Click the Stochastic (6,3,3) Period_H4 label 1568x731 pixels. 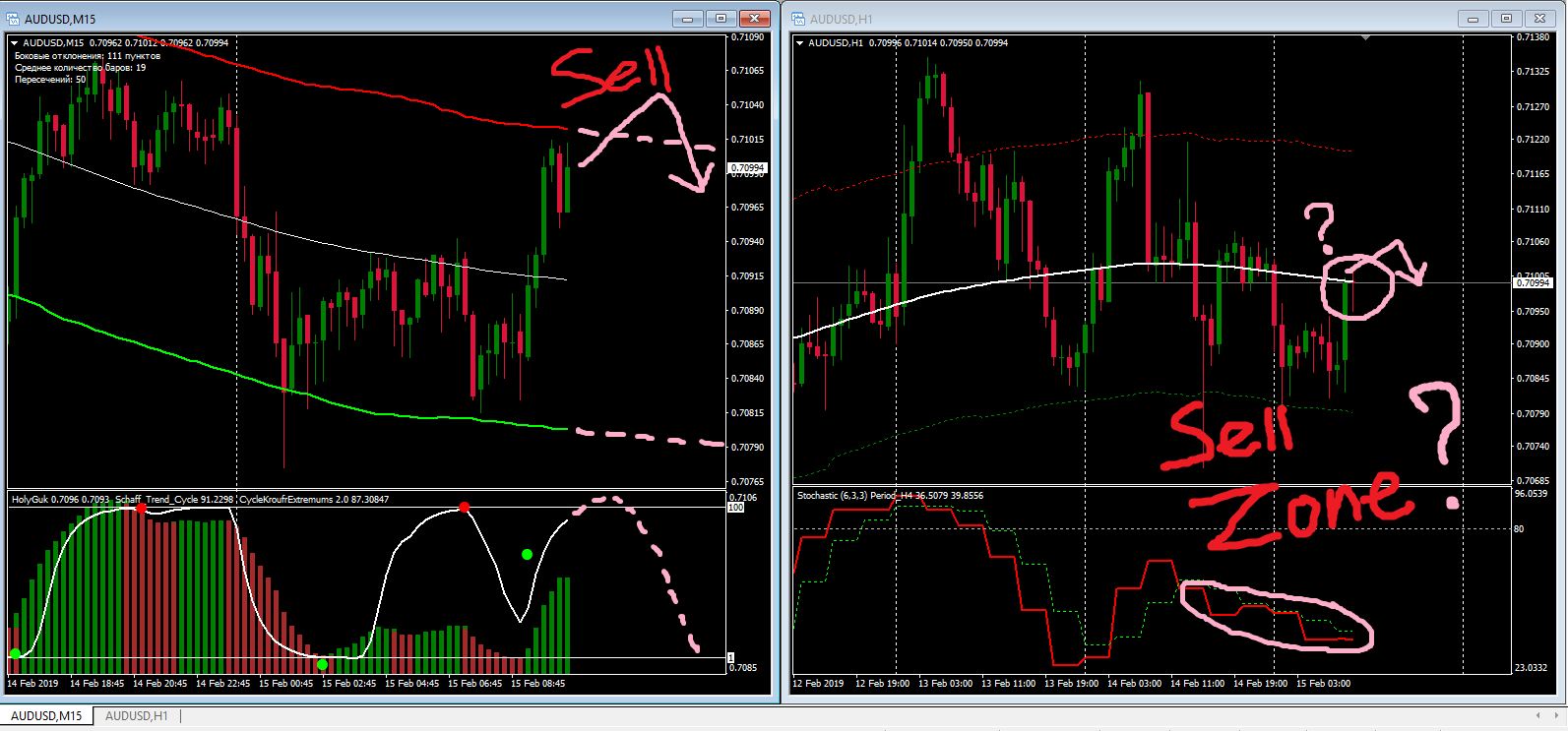coord(890,496)
